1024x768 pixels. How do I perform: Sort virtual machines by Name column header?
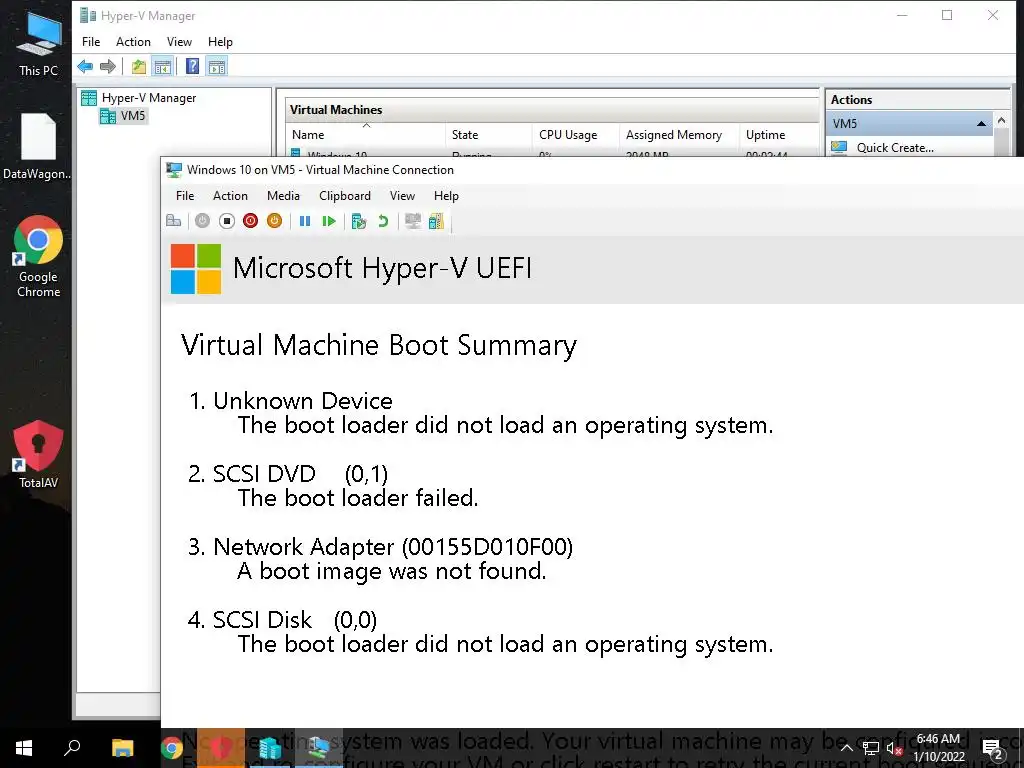tap(366, 135)
